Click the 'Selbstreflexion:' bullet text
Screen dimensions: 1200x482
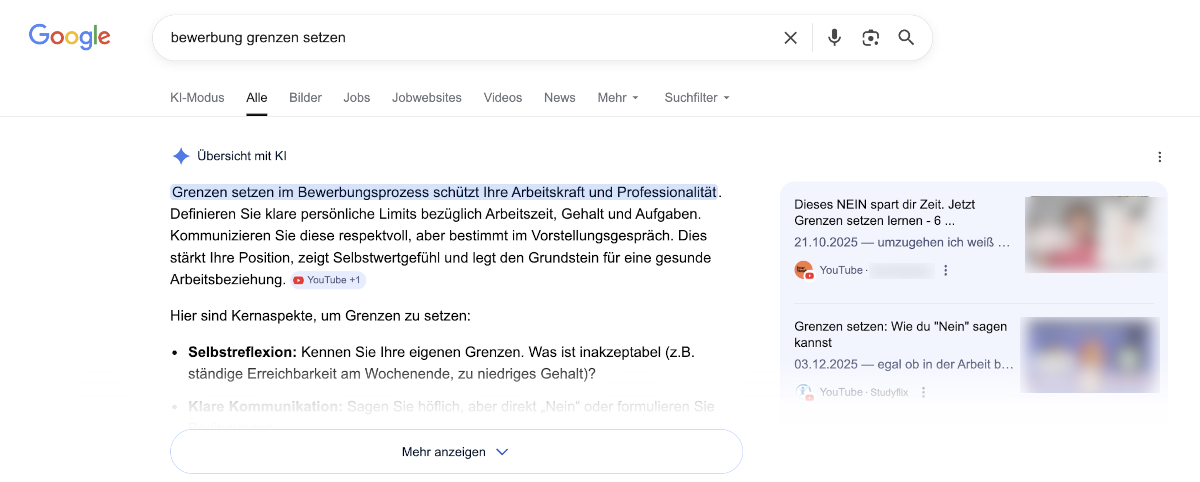pyautogui.click(x=242, y=352)
